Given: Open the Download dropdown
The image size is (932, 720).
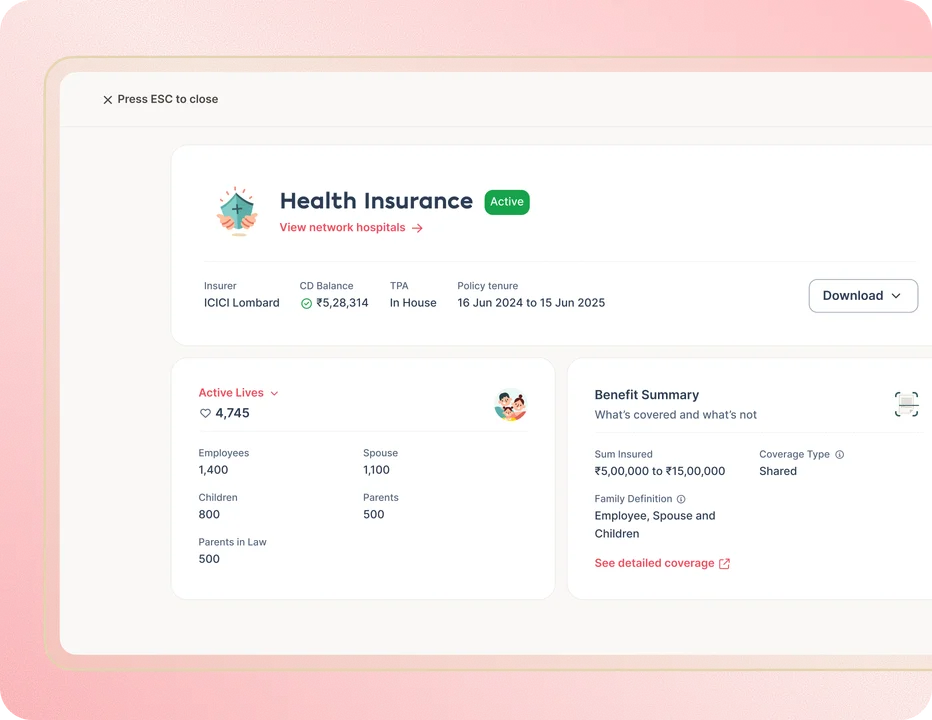Looking at the screenshot, I should click(862, 295).
